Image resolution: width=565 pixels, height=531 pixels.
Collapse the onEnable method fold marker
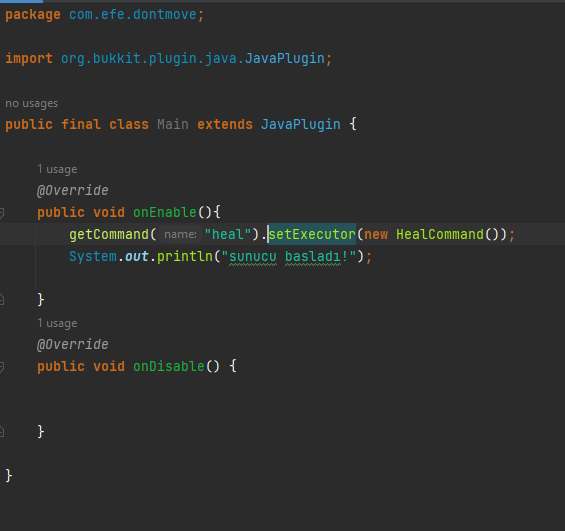click(x=1, y=213)
